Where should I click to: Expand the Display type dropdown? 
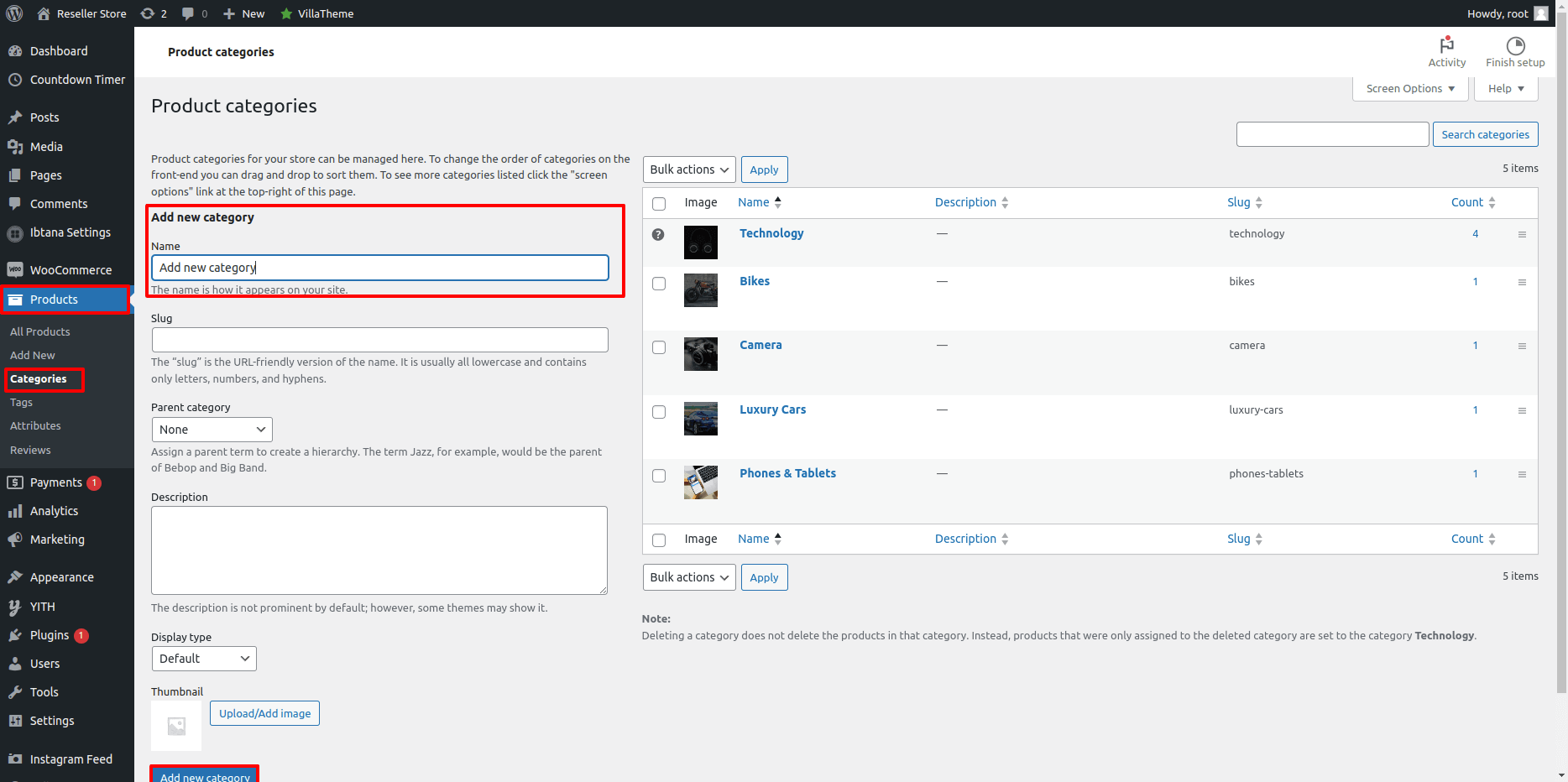204,659
